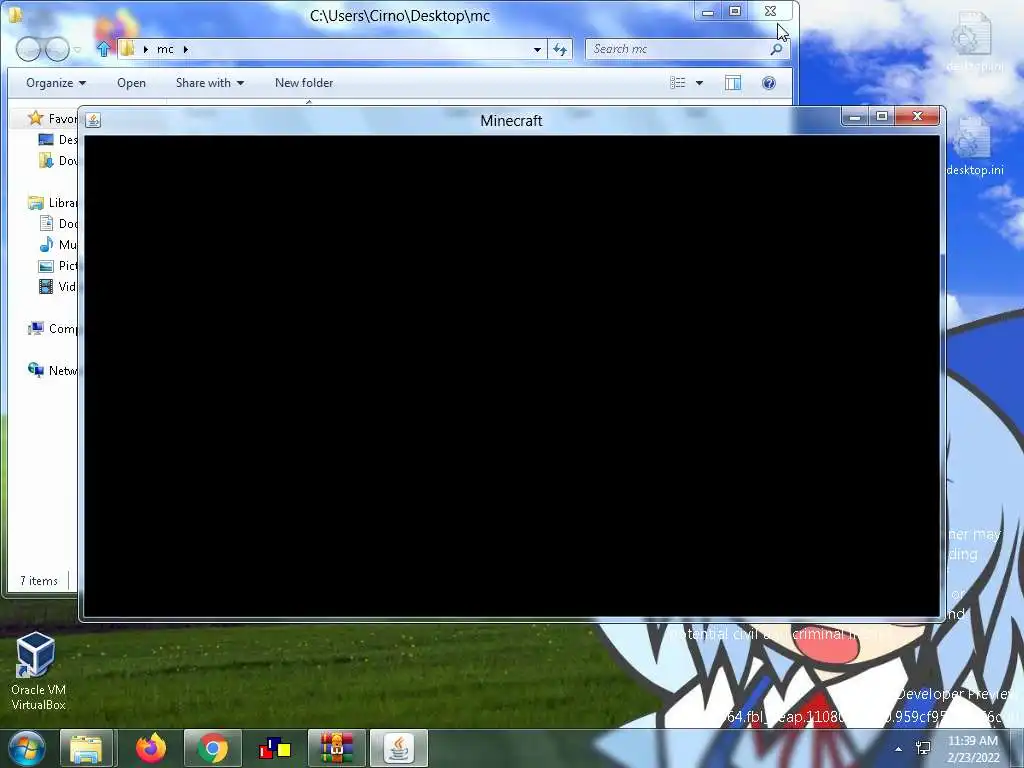This screenshot has width=1024, height=768.
Task: Expand the address bar history dropdown
Action: point(537,49)
